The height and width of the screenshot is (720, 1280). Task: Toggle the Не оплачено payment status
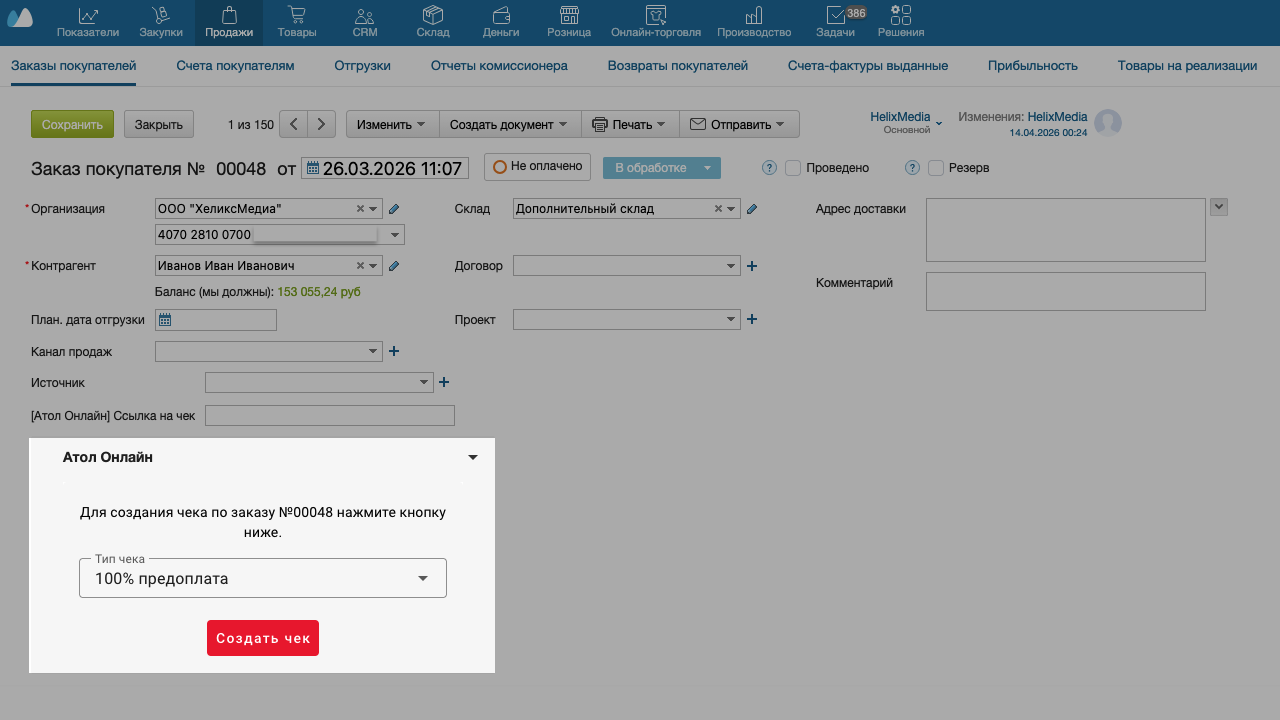point(537,167)
